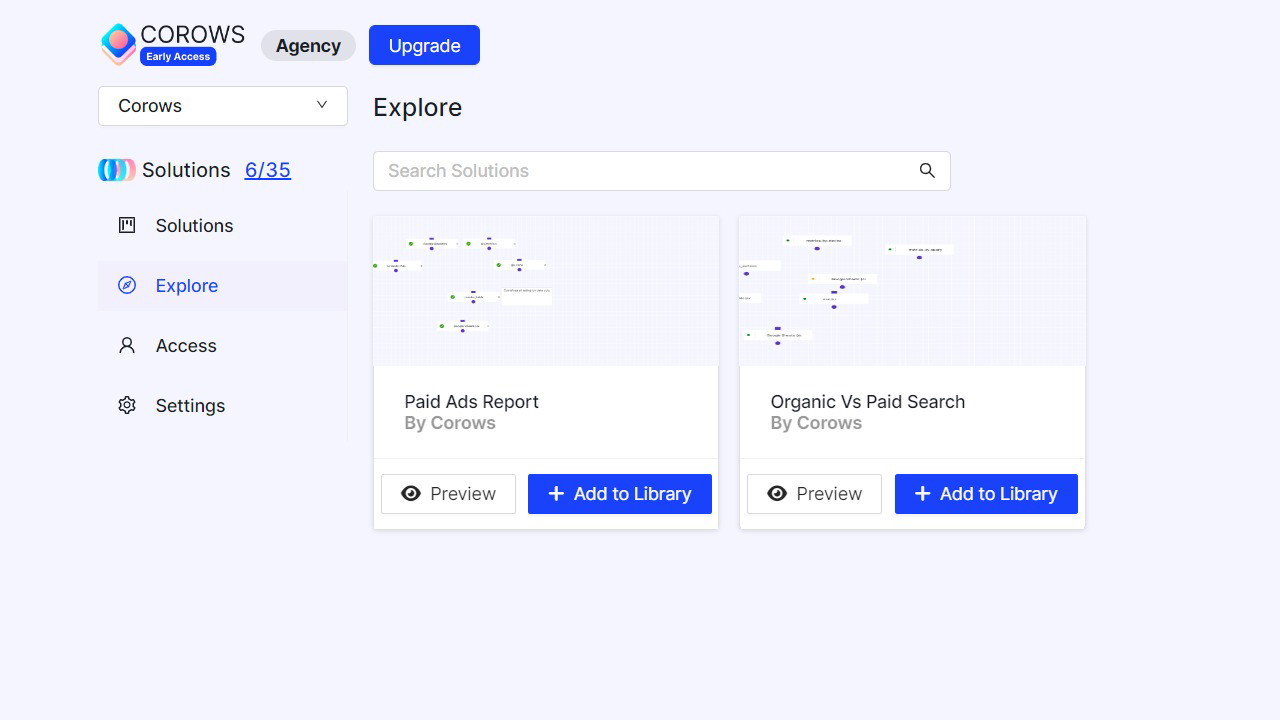Viewport: 1280px width, 720px height.
Task: Open the Access menu item
Action: 186,346
